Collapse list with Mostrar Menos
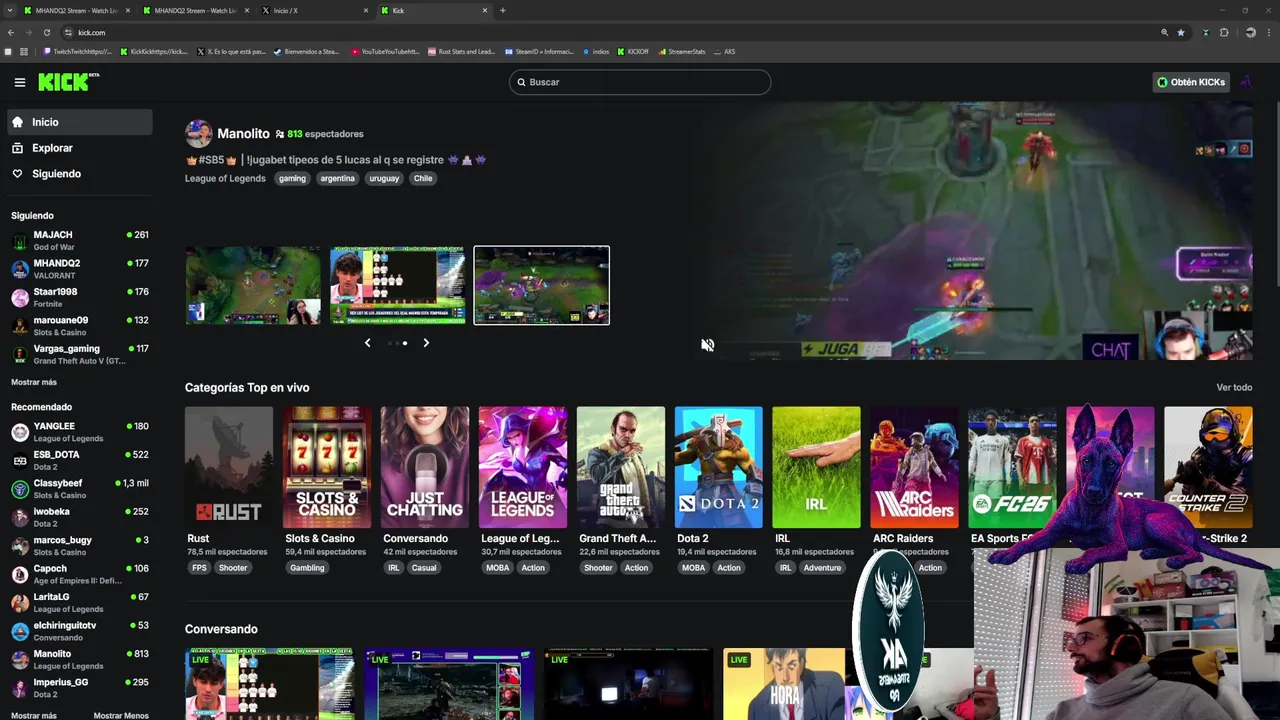 [x=121, y=716]
